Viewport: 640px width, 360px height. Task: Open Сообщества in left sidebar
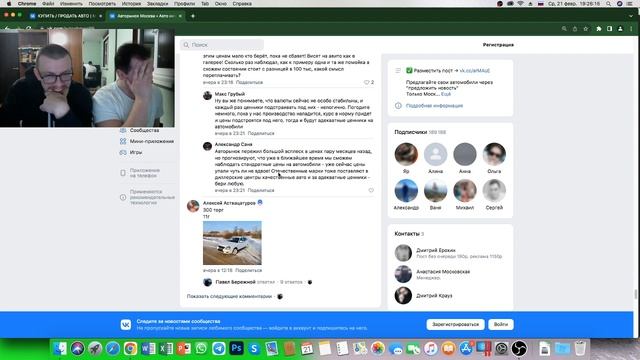tap(144, 130)
